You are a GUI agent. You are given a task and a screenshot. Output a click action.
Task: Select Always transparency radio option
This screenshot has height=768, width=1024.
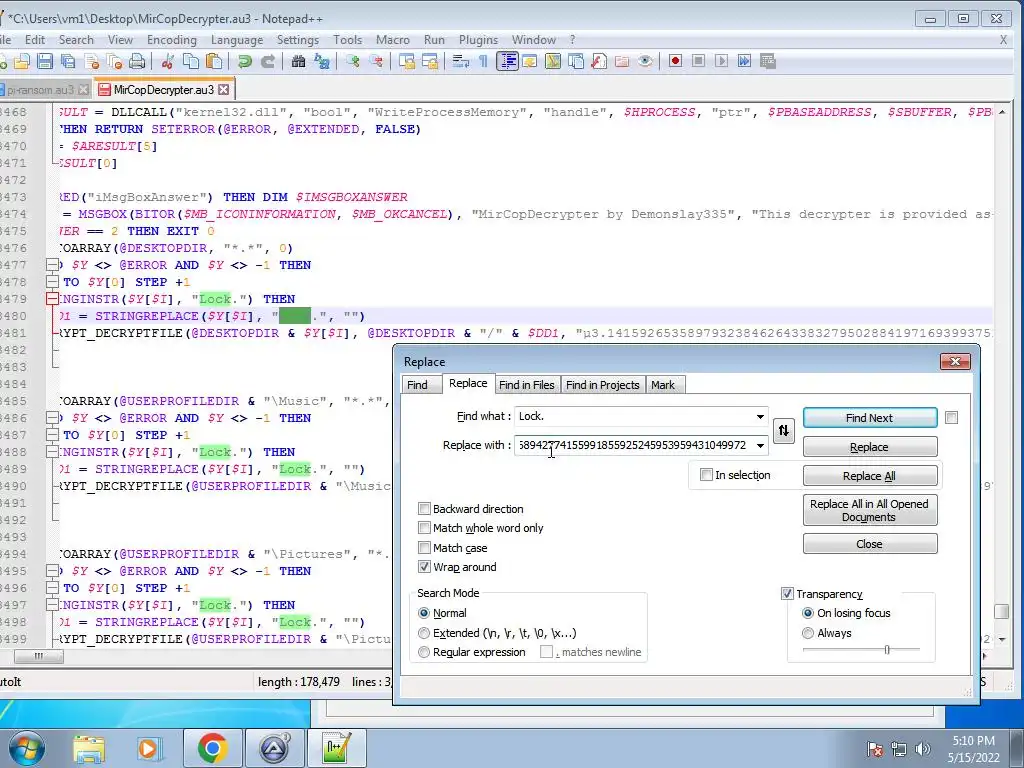click(808, 633)
